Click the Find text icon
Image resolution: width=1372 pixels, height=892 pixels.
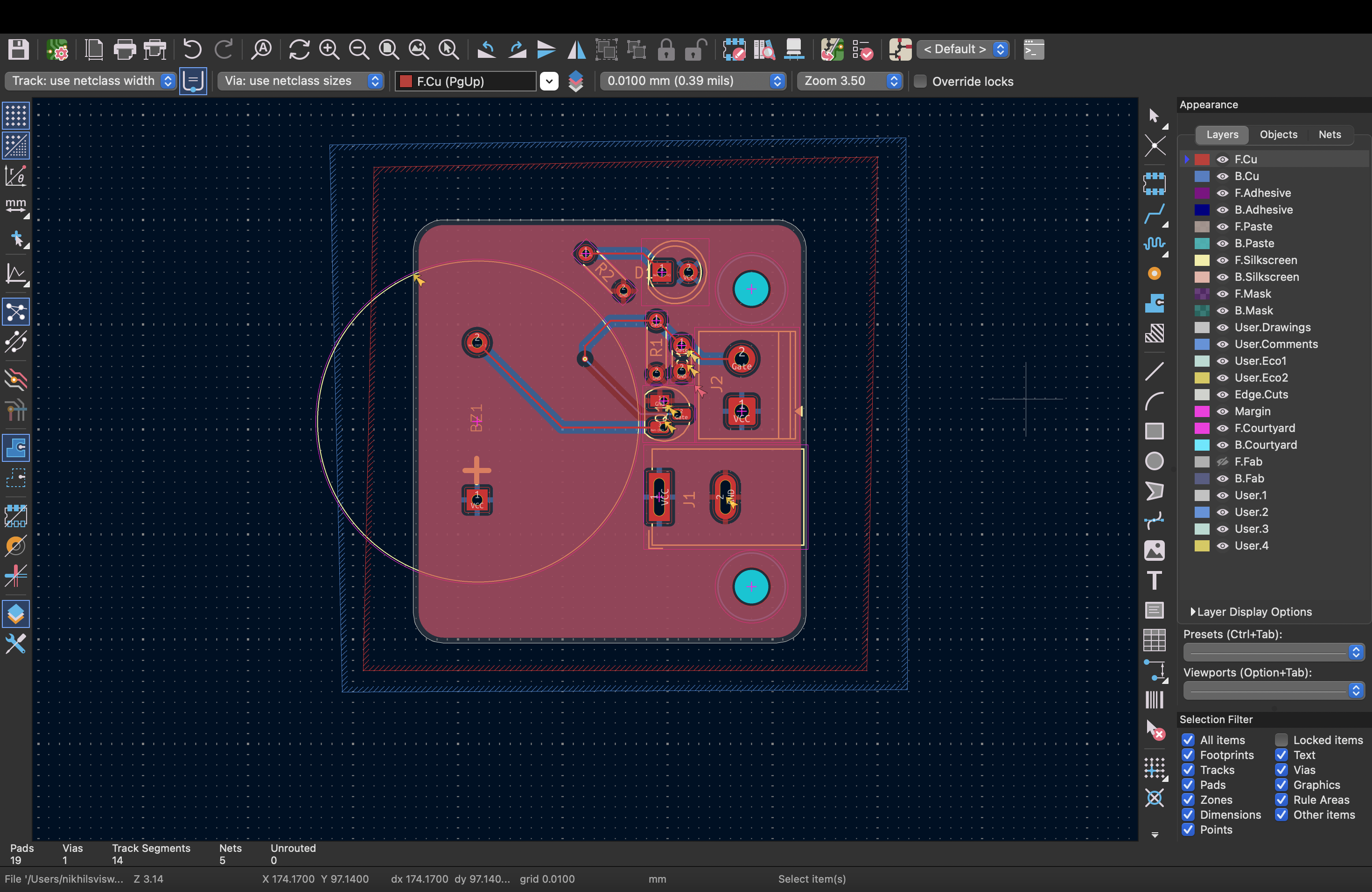coord(262,49)
